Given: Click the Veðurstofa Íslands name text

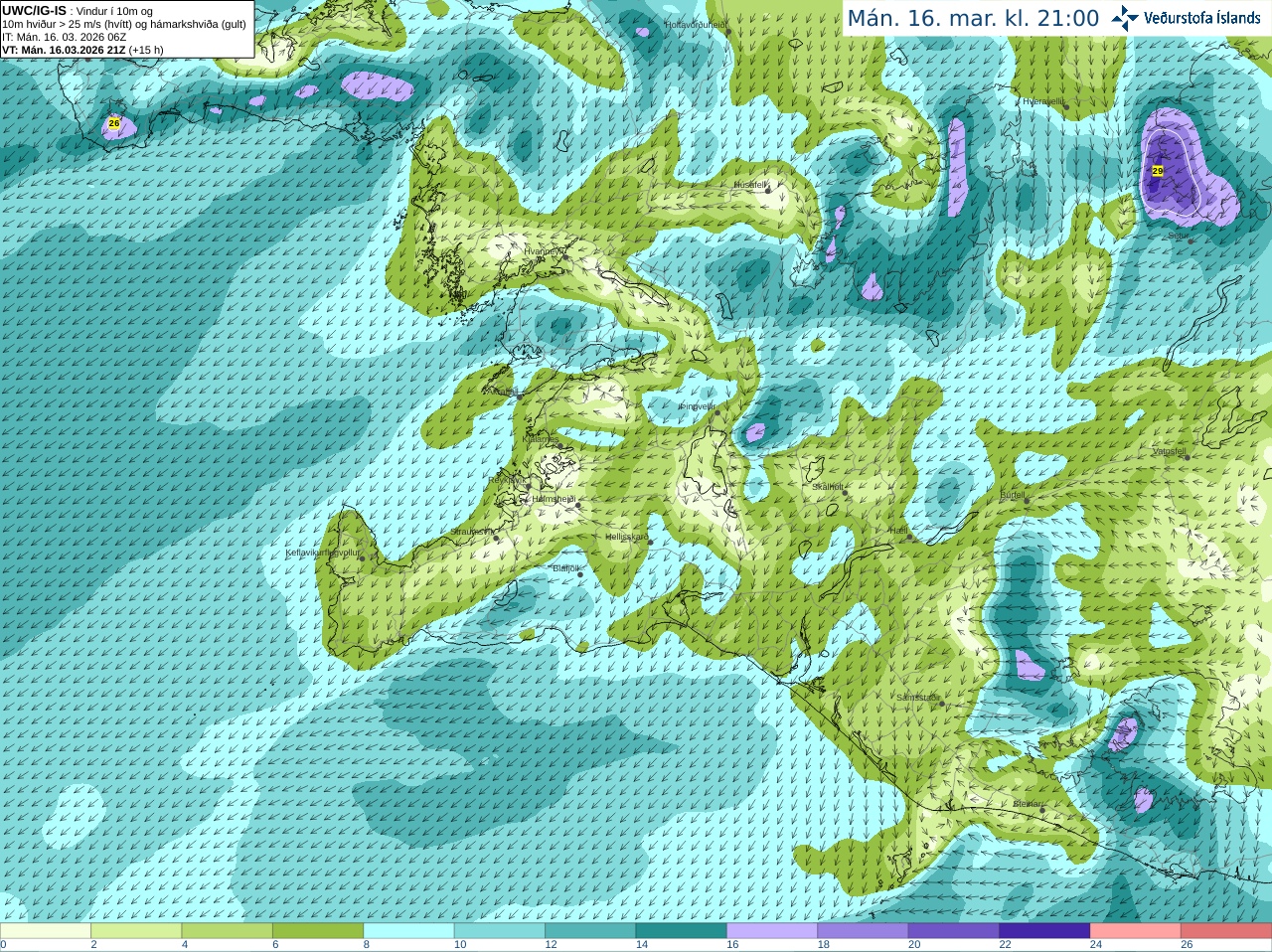Looking at the screenshot, I should 1201,18.
